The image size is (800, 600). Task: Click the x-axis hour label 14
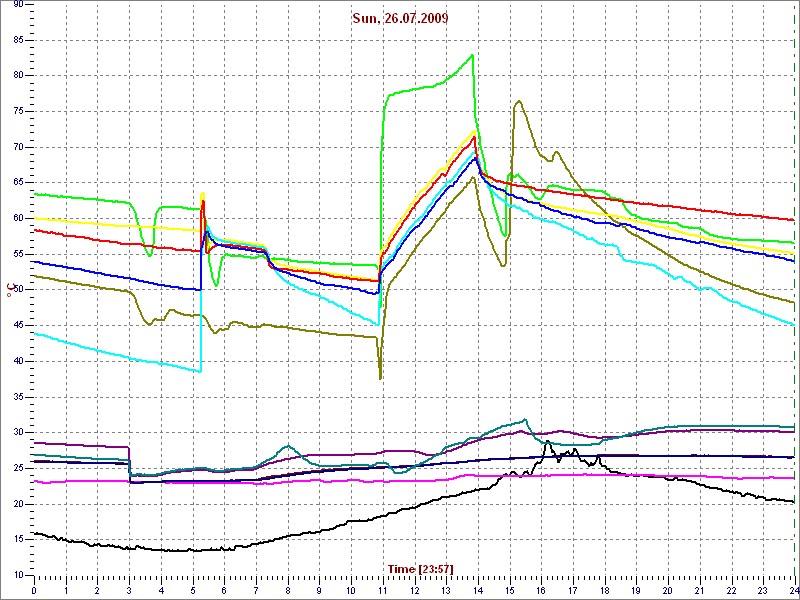coord(478,590)
